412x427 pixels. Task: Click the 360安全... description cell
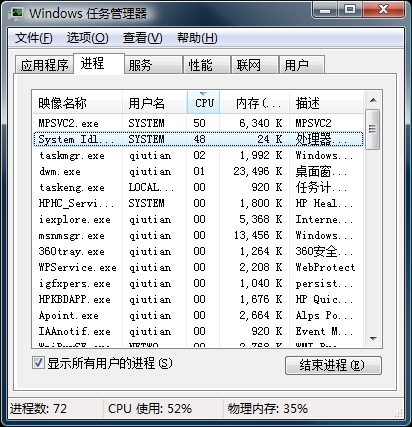324,251
